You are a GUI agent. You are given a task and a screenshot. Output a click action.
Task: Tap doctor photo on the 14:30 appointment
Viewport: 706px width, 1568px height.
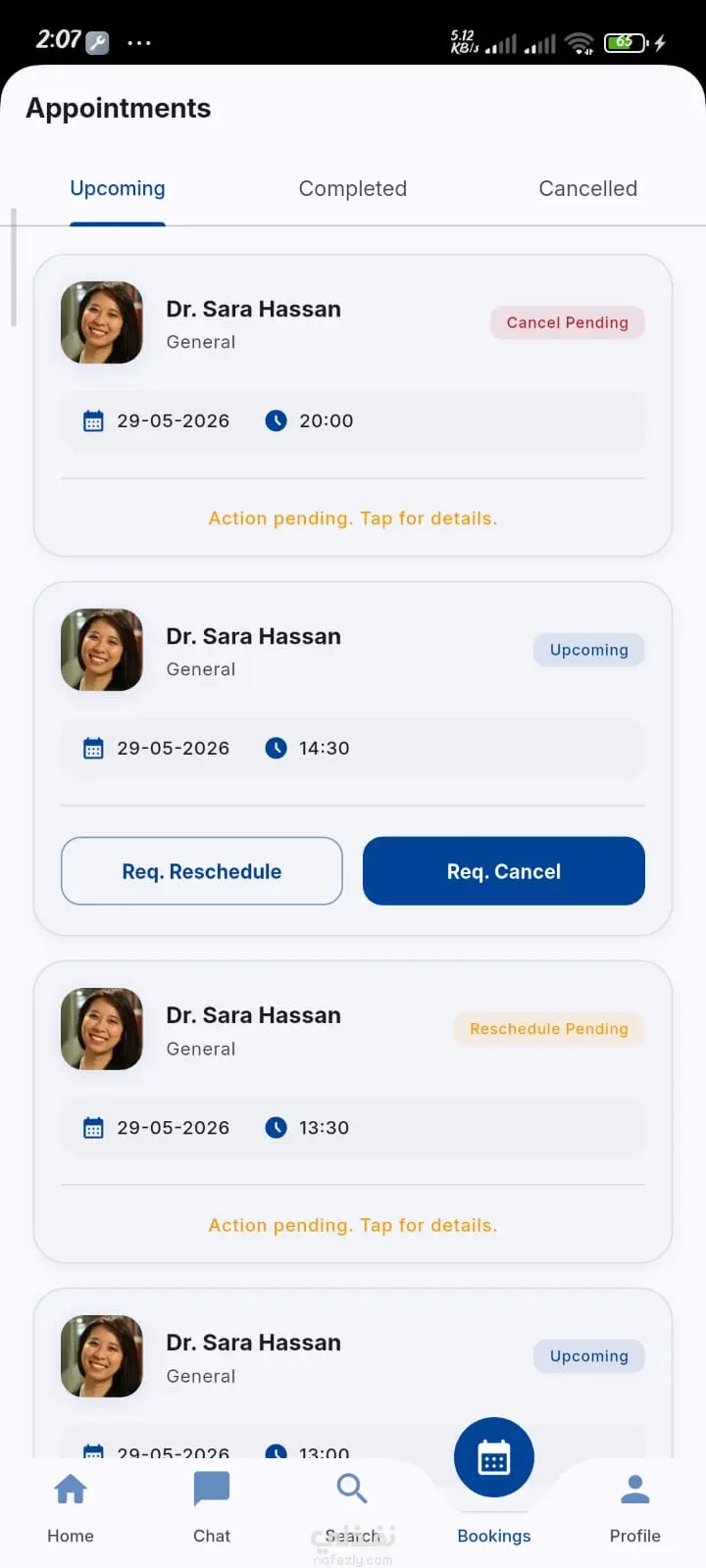[102, 650]
